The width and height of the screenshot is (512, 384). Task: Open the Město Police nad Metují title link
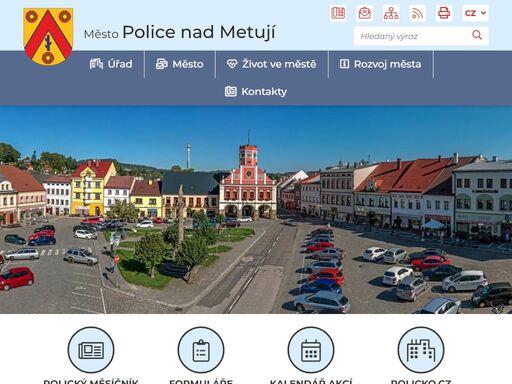point(180,33)
